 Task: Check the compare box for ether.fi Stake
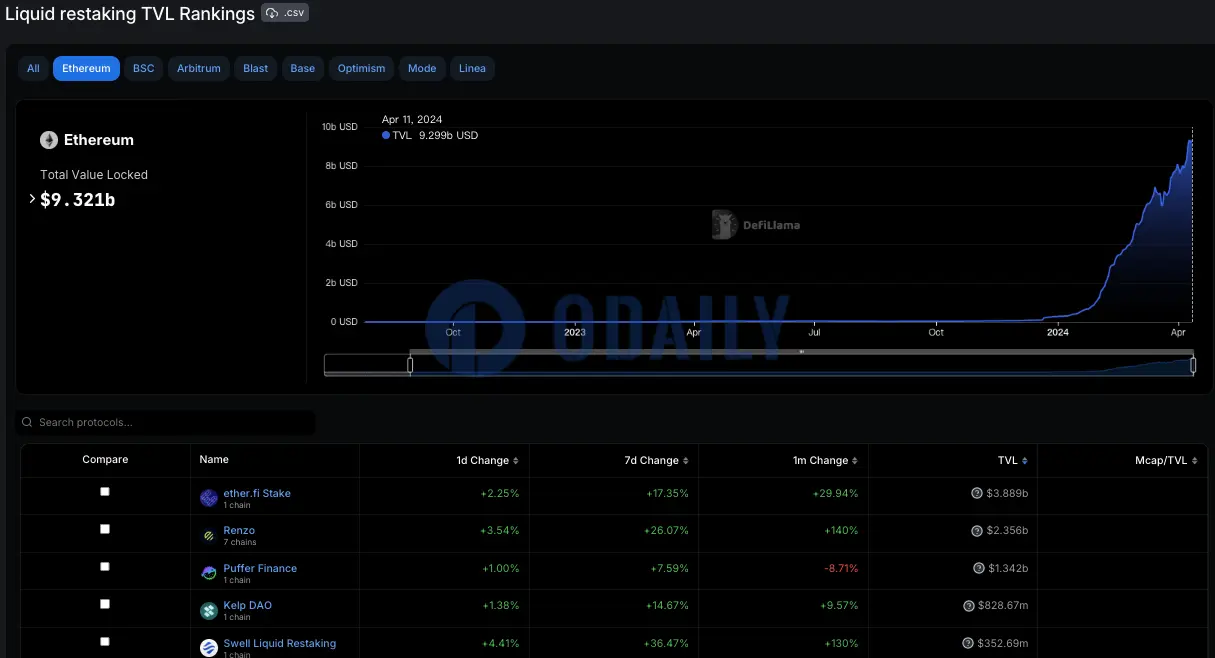(x=105, y=491)
